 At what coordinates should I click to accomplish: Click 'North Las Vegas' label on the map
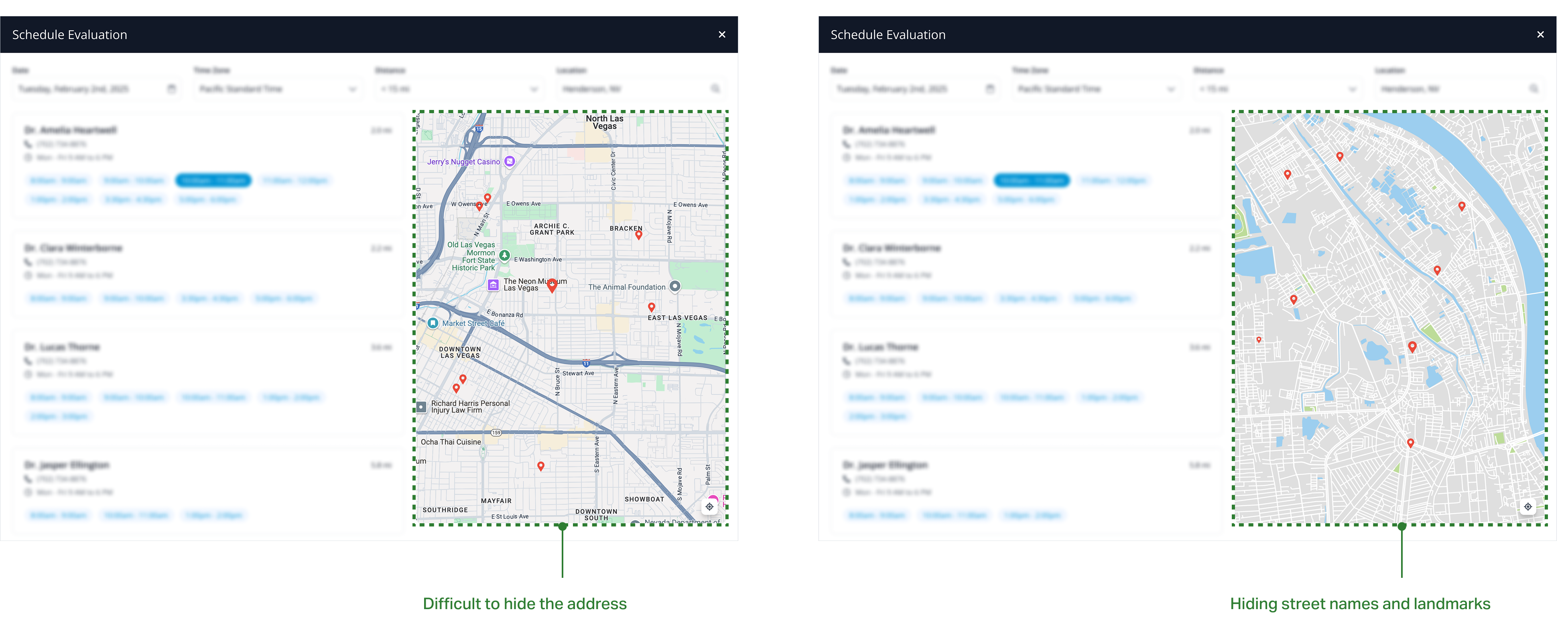(x=604, y=122)
